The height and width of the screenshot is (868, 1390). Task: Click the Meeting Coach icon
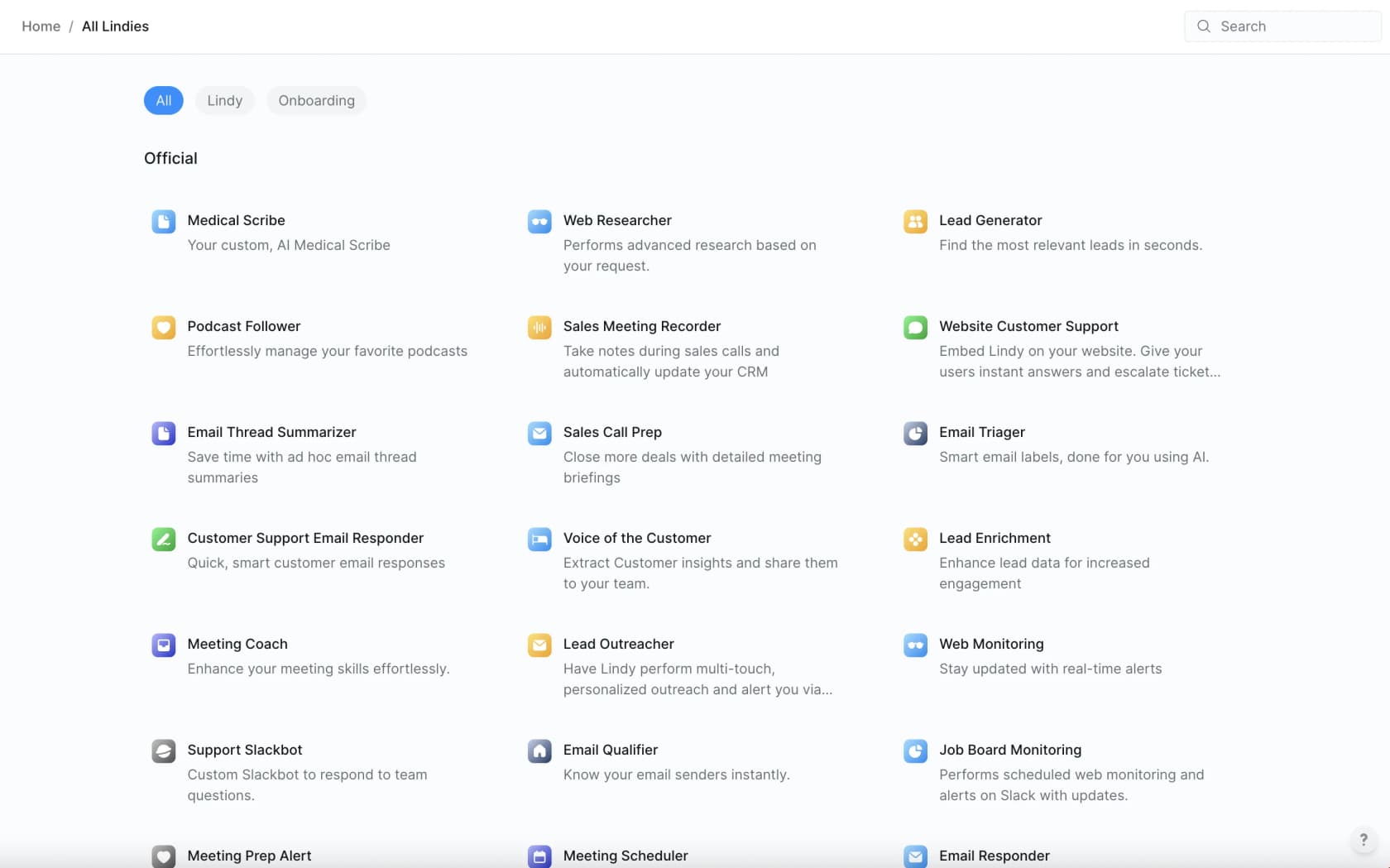[x=164, y=645]
